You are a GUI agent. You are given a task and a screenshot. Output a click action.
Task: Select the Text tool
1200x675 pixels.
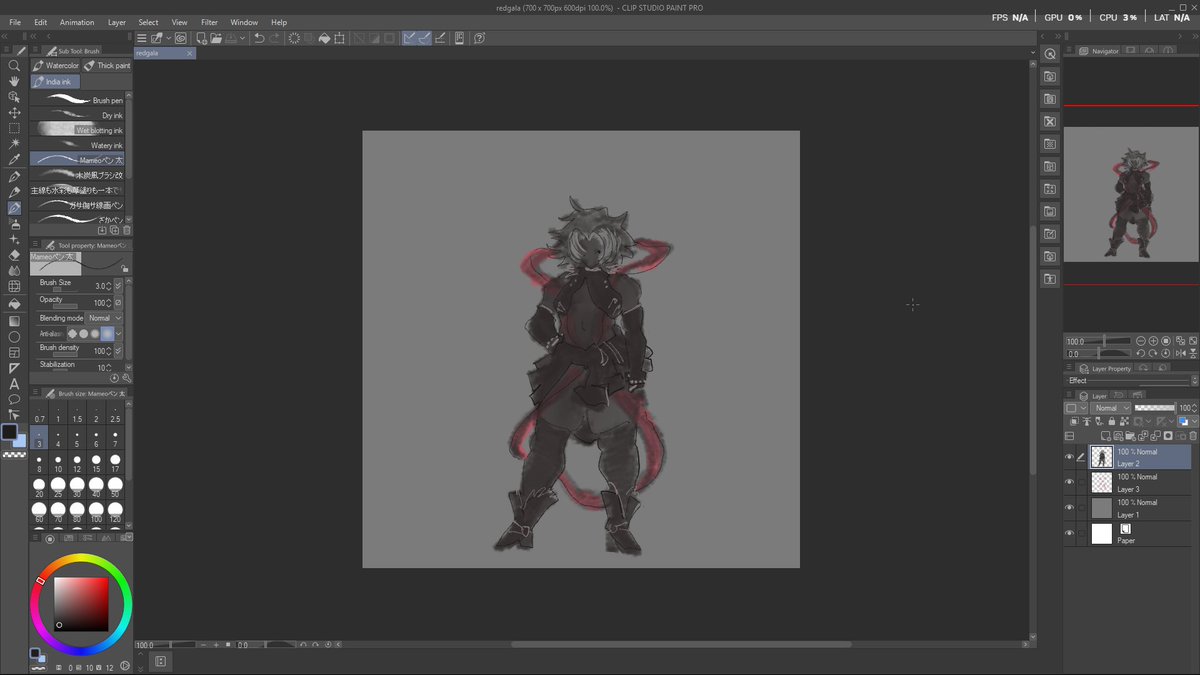click(14, 384)
